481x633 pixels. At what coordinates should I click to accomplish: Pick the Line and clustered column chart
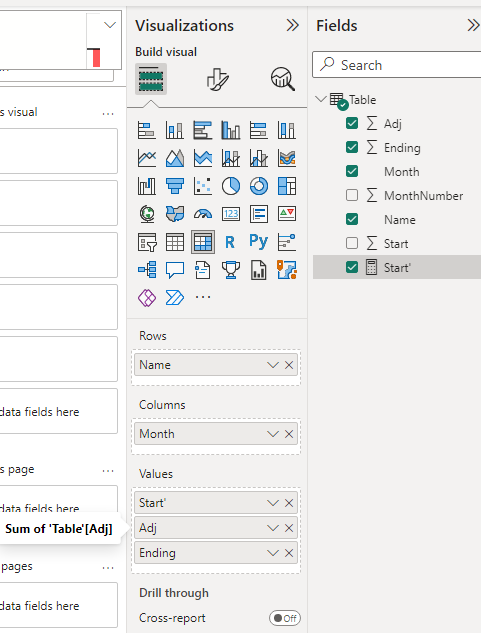coord(258,158)
